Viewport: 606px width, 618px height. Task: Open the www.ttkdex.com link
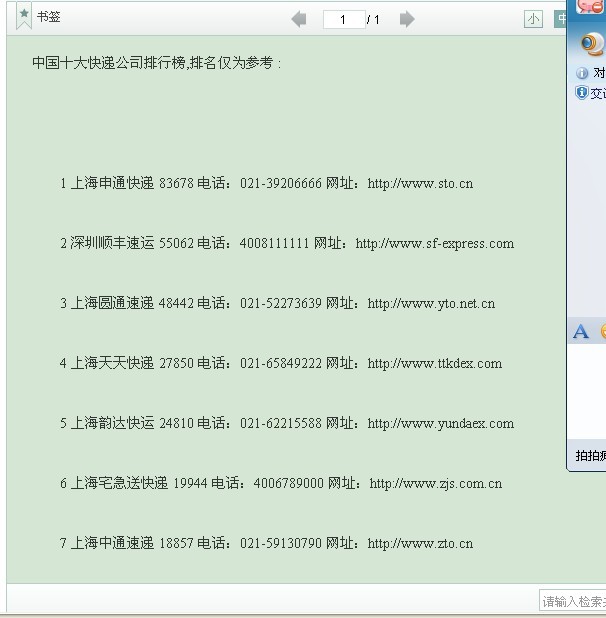click(434, 364)
